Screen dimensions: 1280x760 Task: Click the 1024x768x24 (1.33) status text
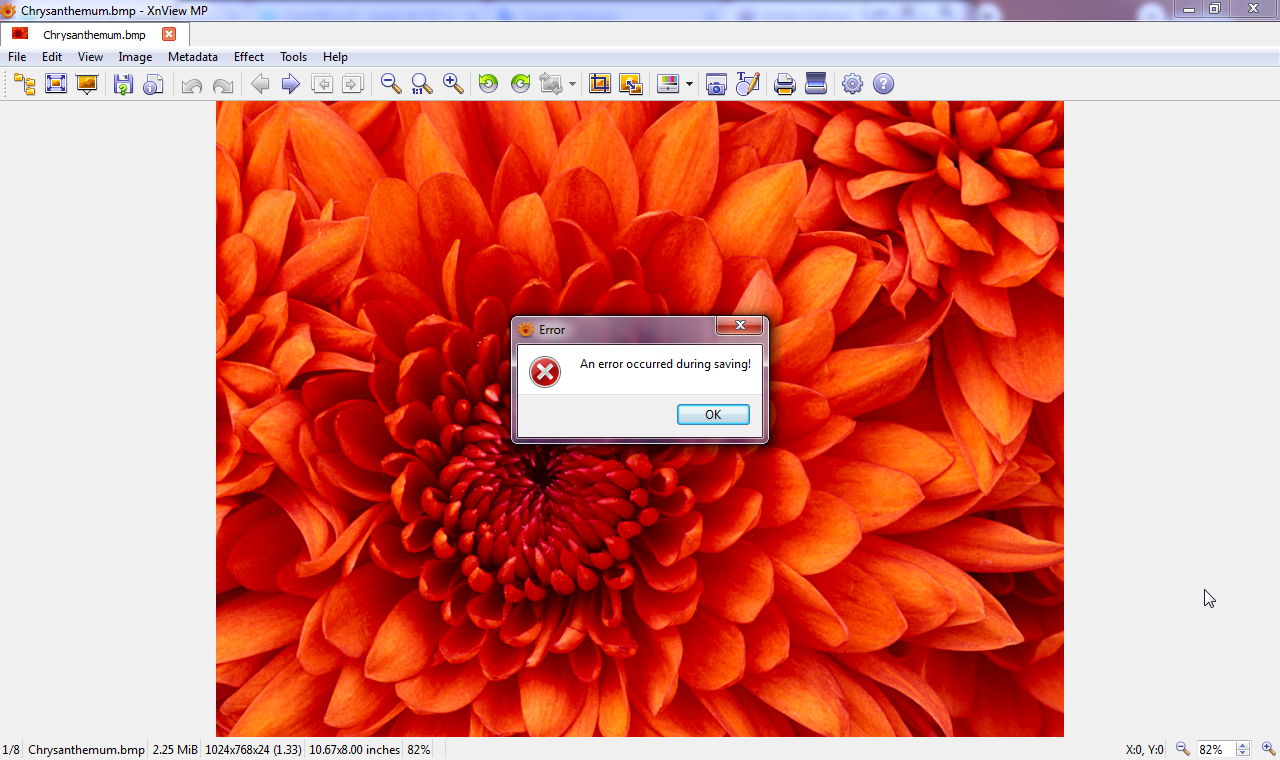point(254,750)
